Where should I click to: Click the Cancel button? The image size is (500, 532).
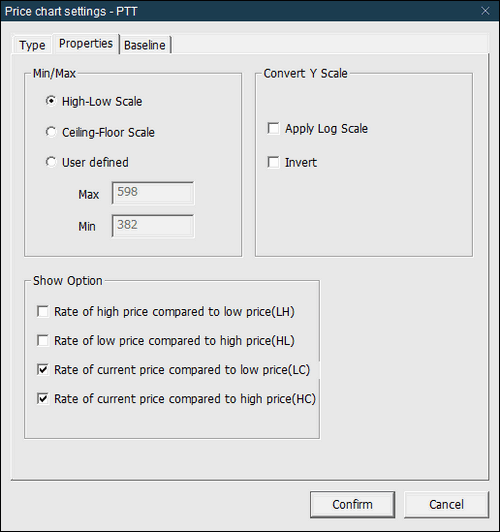(446, 504)
